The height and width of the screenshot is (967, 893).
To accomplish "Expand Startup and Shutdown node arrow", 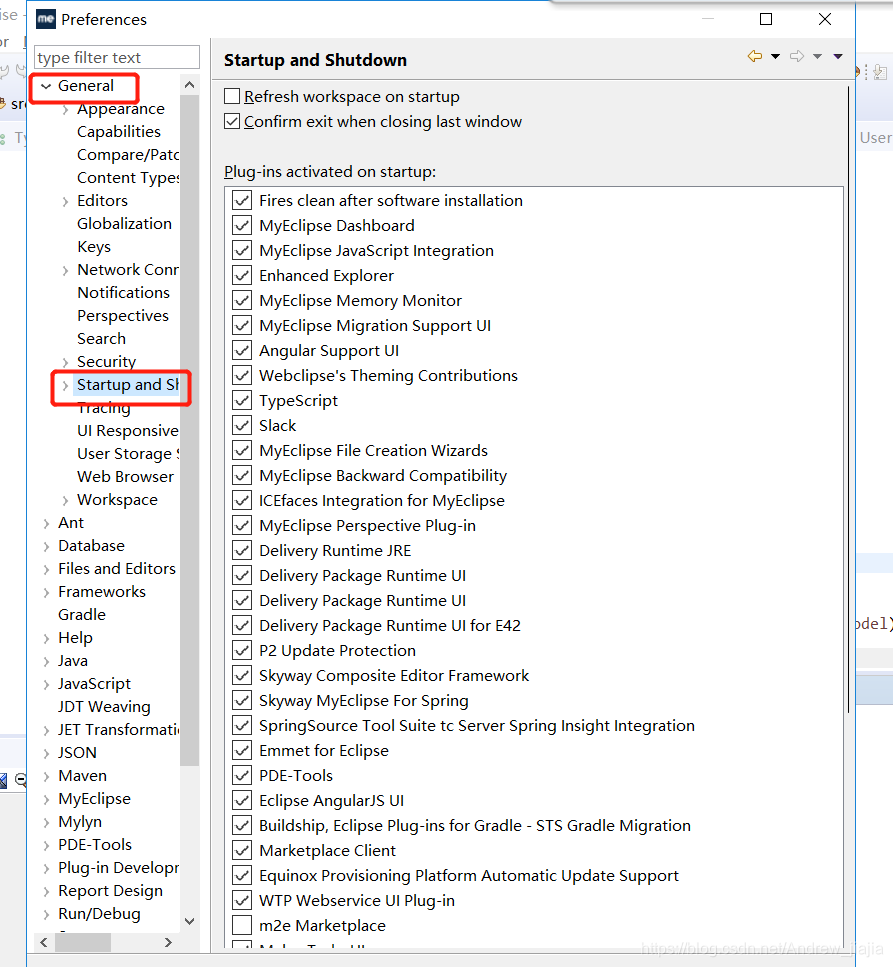I will [x=65, y=385].
